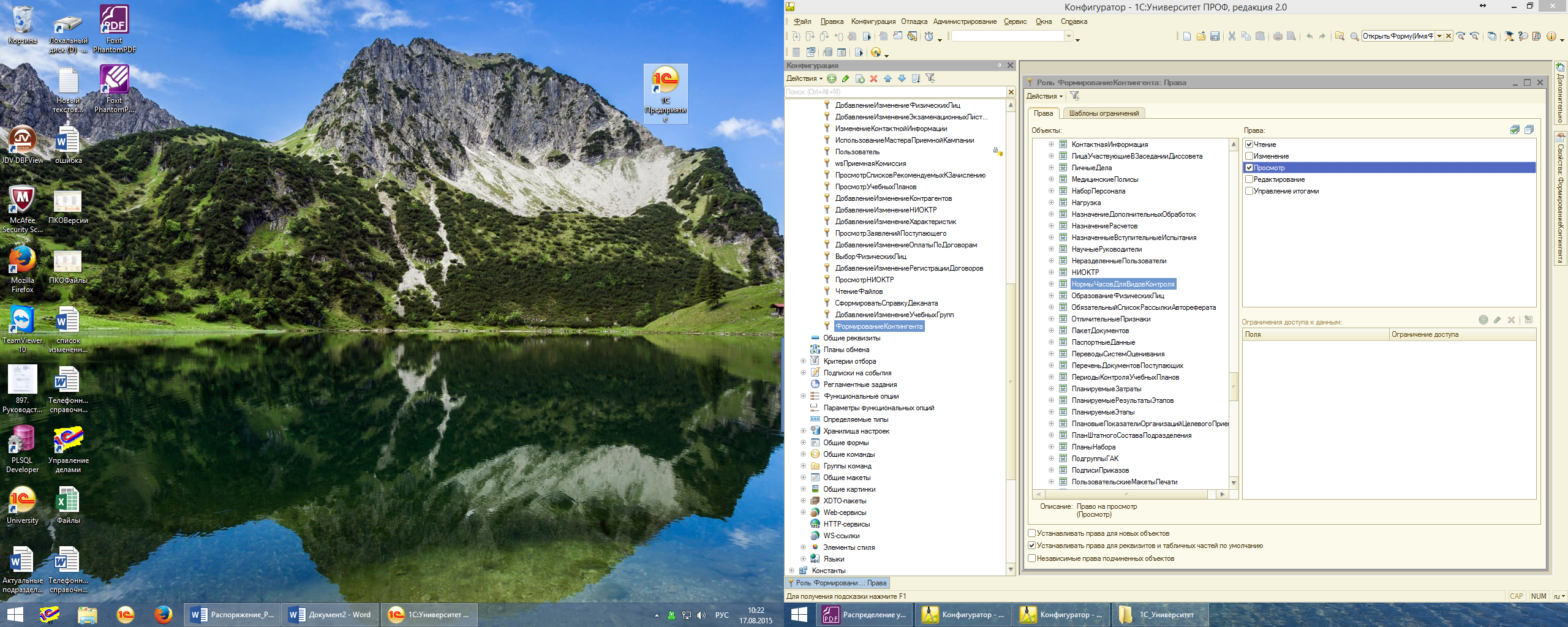Viewport: 1568px width, 627px height.
Task: Click the objects list vertical scrollbar
Action: pyautogui.click(x=1234, y=313)
